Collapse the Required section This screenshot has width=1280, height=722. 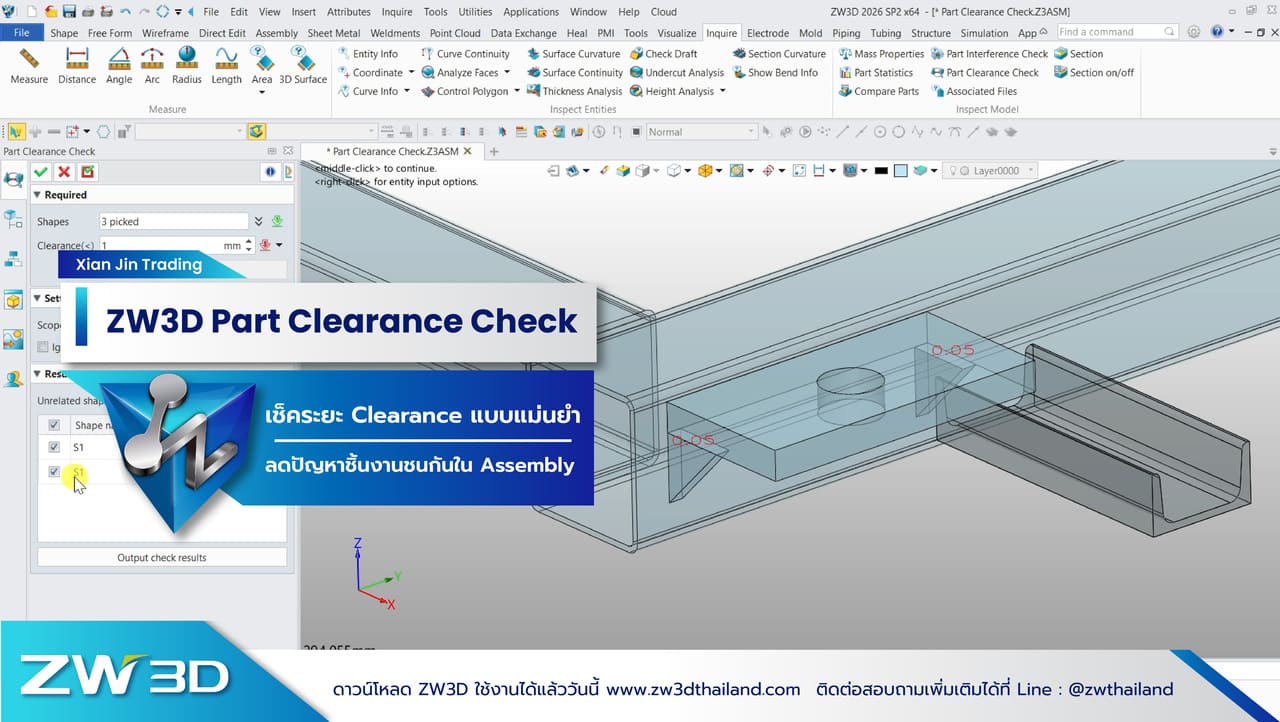coord(38,195)
